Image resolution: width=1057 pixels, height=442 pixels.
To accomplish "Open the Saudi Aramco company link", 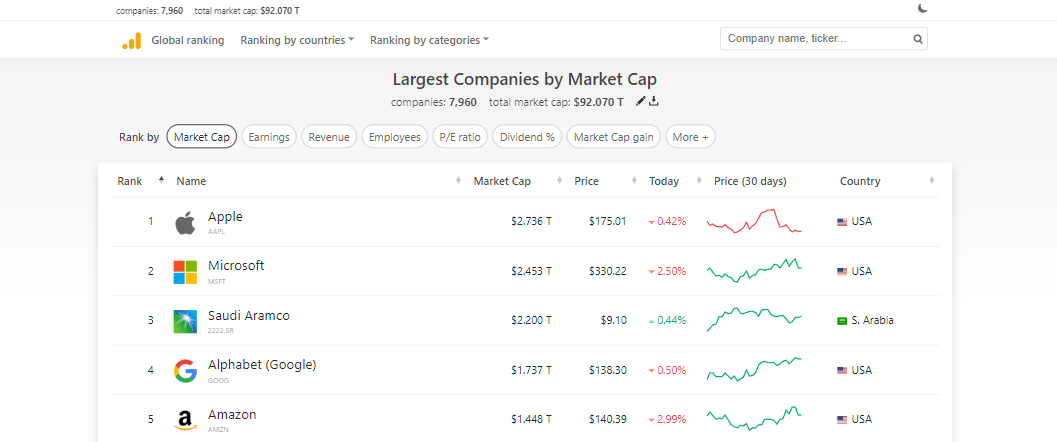I will pos(249,315).
